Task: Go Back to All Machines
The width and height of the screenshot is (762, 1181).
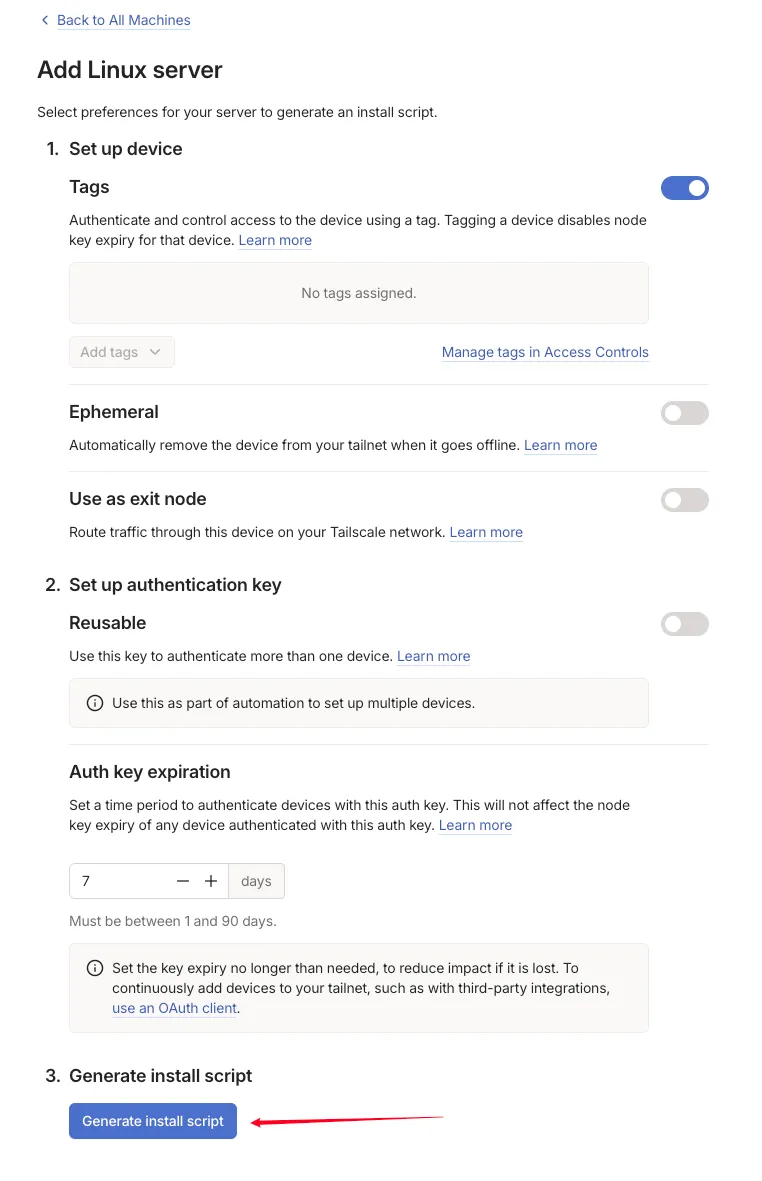Action: click(x=123, y=20)
